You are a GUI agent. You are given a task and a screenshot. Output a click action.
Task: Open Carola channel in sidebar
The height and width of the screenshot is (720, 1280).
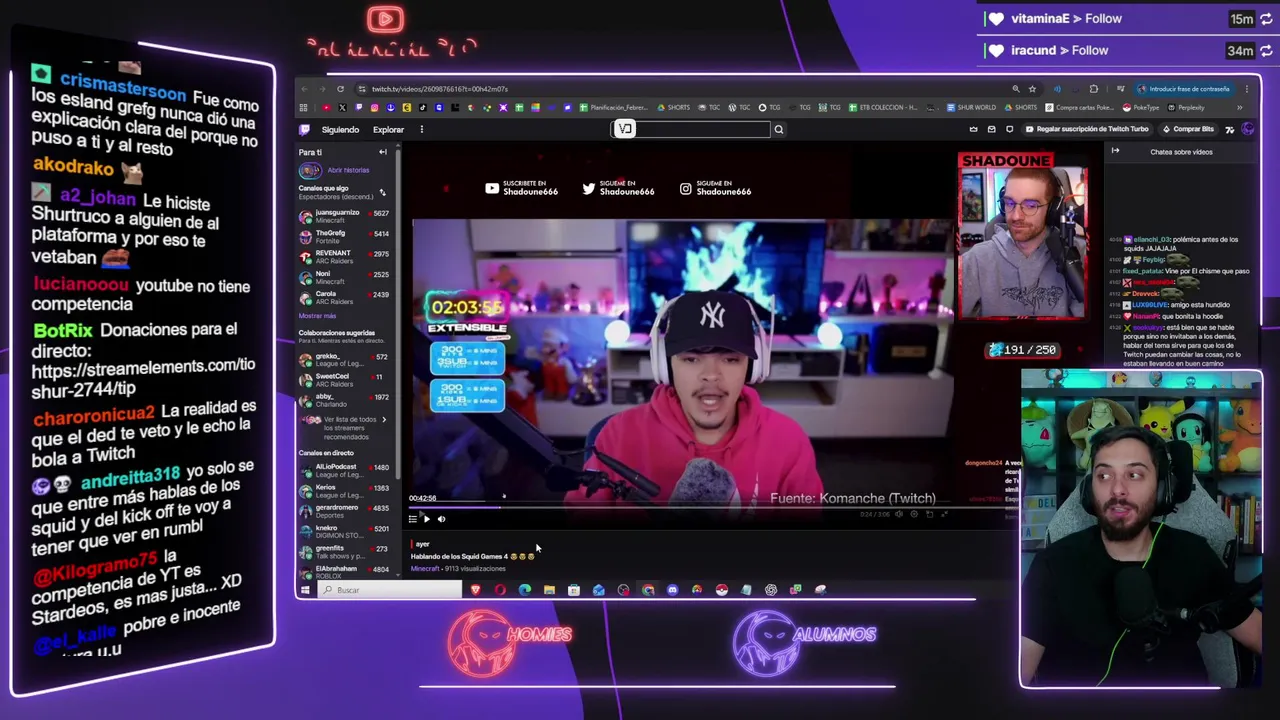coord(344,297)
